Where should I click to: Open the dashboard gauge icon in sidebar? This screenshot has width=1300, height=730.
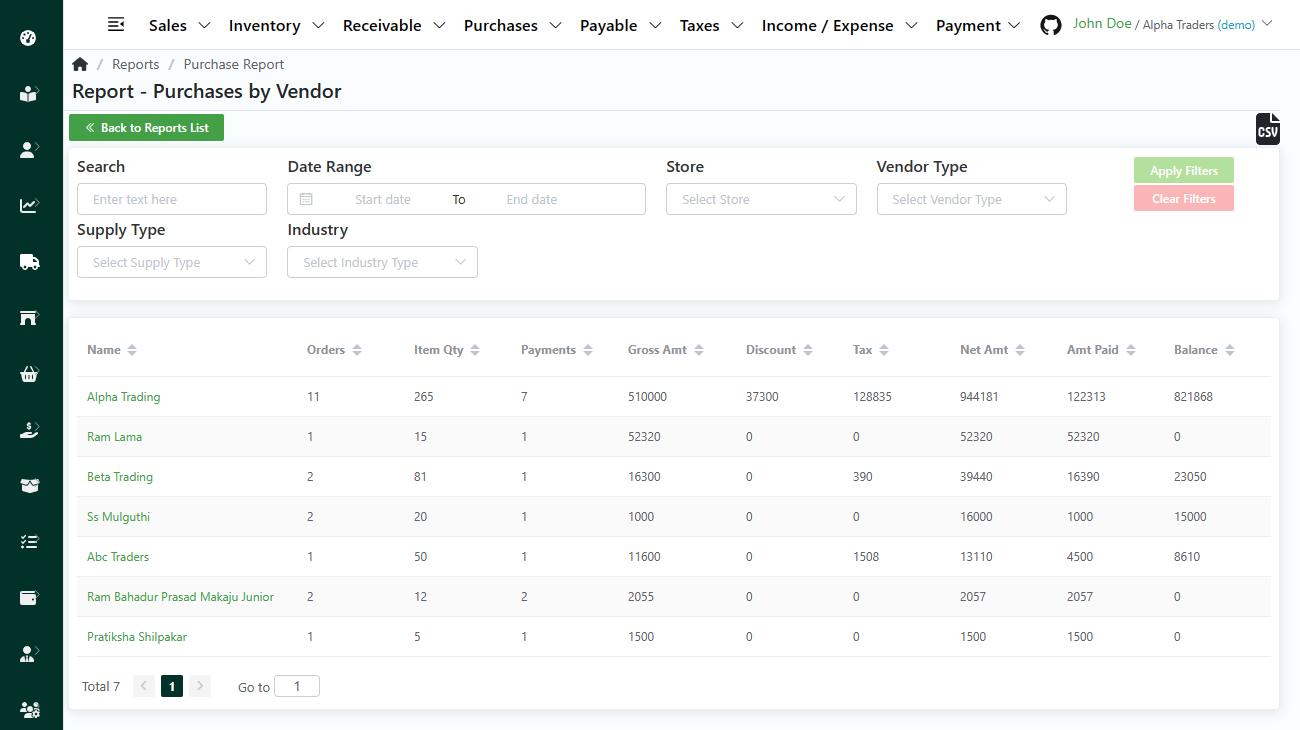point(29,38)
